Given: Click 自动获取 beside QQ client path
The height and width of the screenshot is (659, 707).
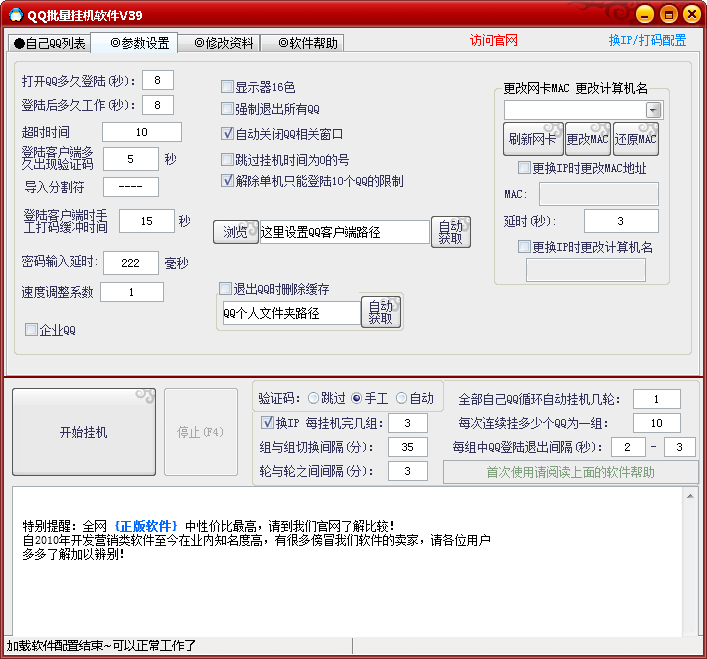Looking at the screenshot, I should [450, 232].
